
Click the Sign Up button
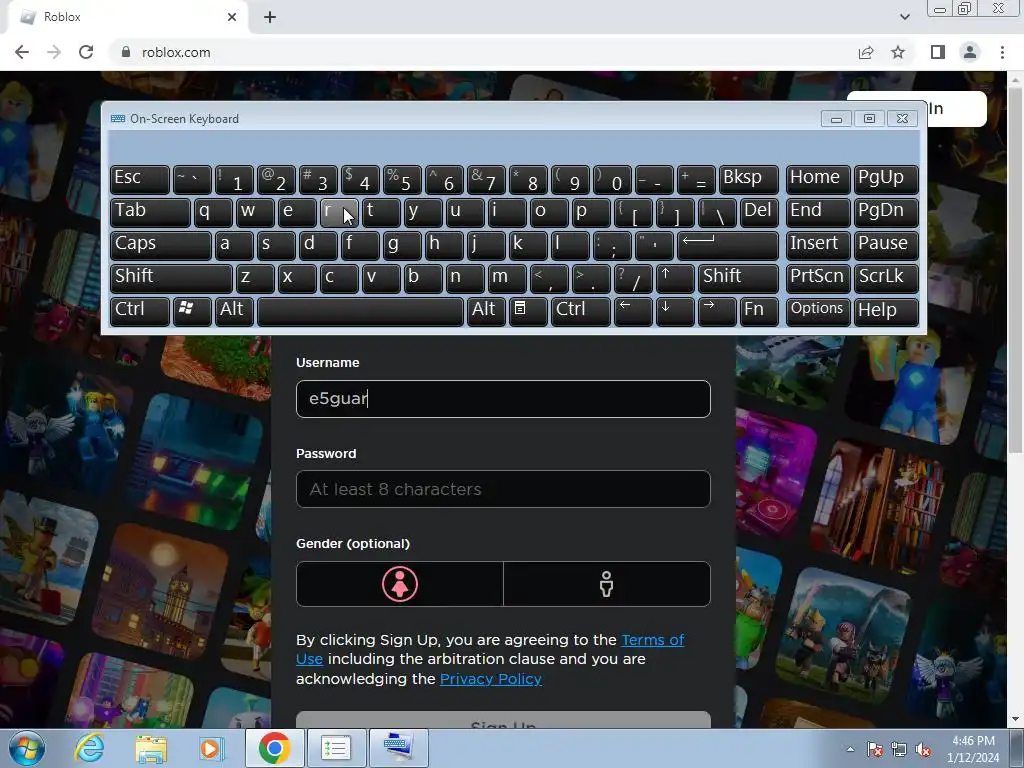[x=503, y=720]
